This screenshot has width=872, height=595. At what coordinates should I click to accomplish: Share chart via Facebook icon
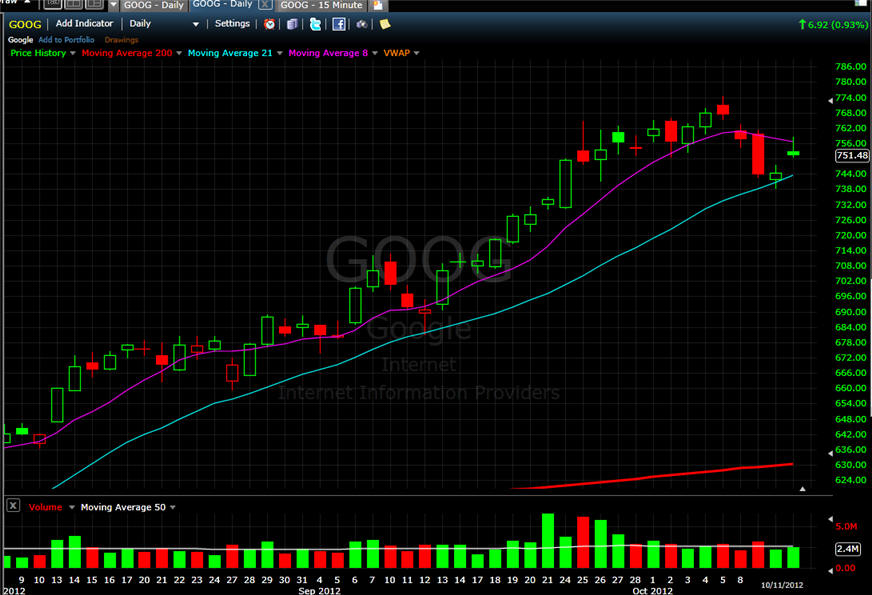(338, 24)
